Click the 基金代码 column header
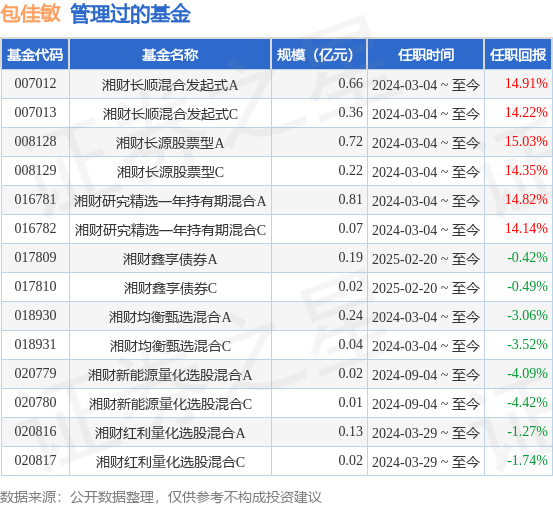Image resolution: width=553 pixels, height=506 pixels. [x=35, y=55]
